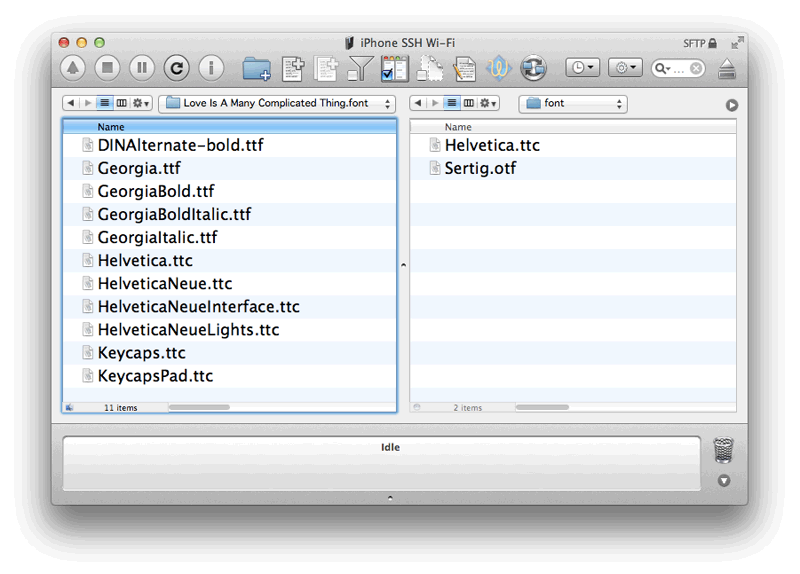This screenshot has width=800, height=574.
Task: Select Sertig.otf in the right pane
Action: tap(480, 168)
